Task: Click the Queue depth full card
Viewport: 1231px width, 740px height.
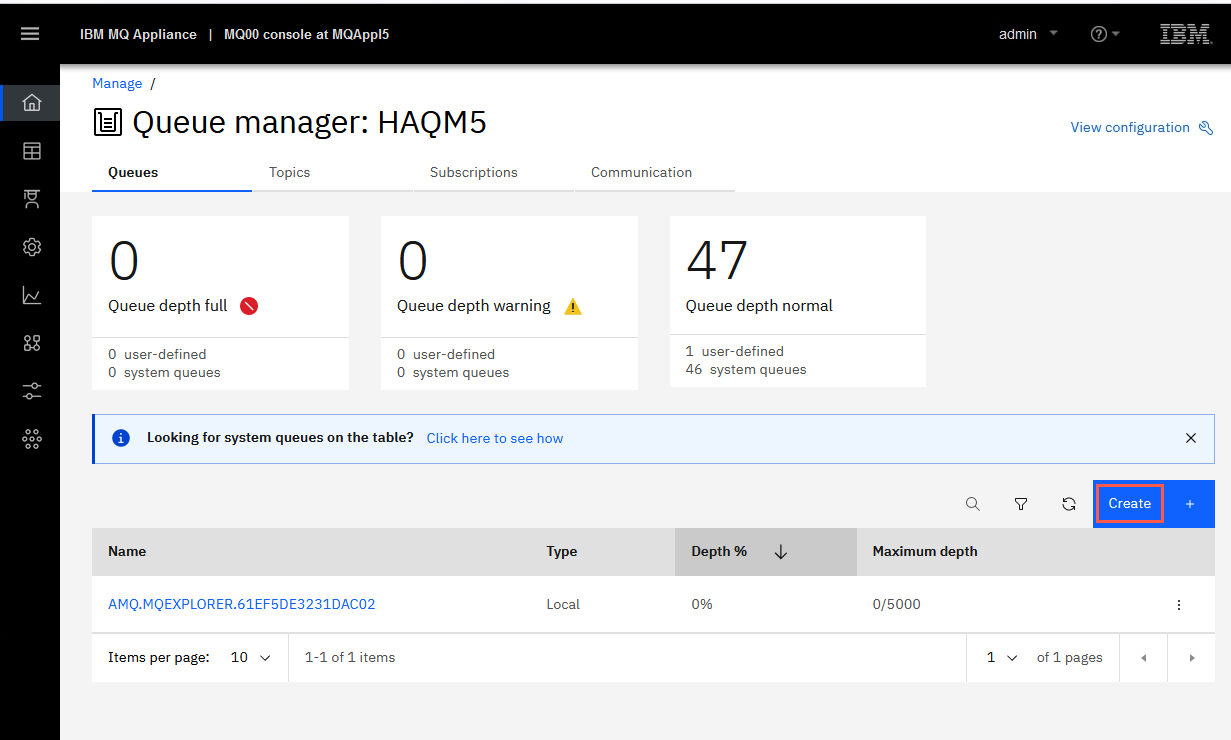Action: [220, 302]
